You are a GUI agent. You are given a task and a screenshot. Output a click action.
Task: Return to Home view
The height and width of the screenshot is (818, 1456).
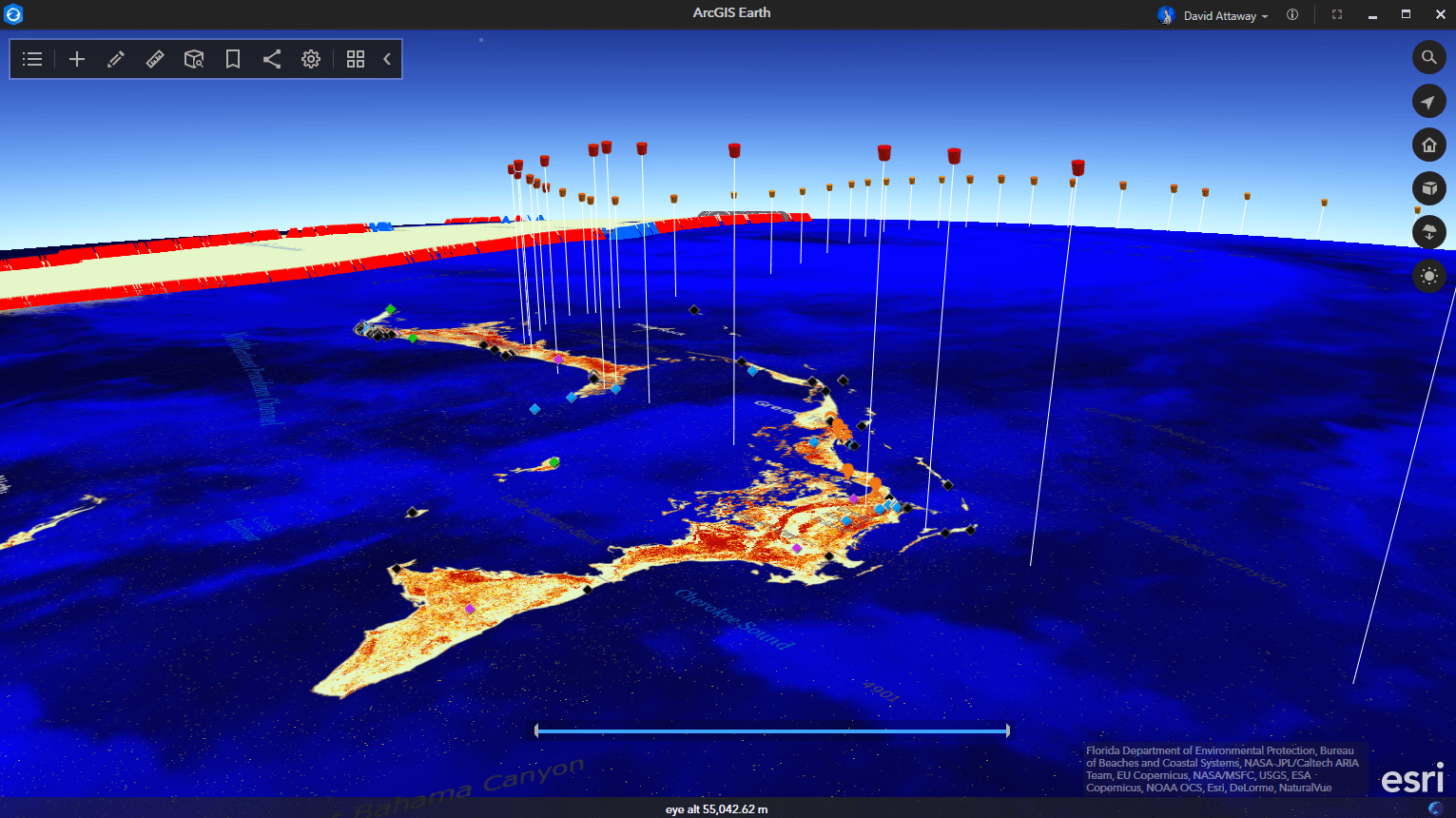pos(1429,145)
